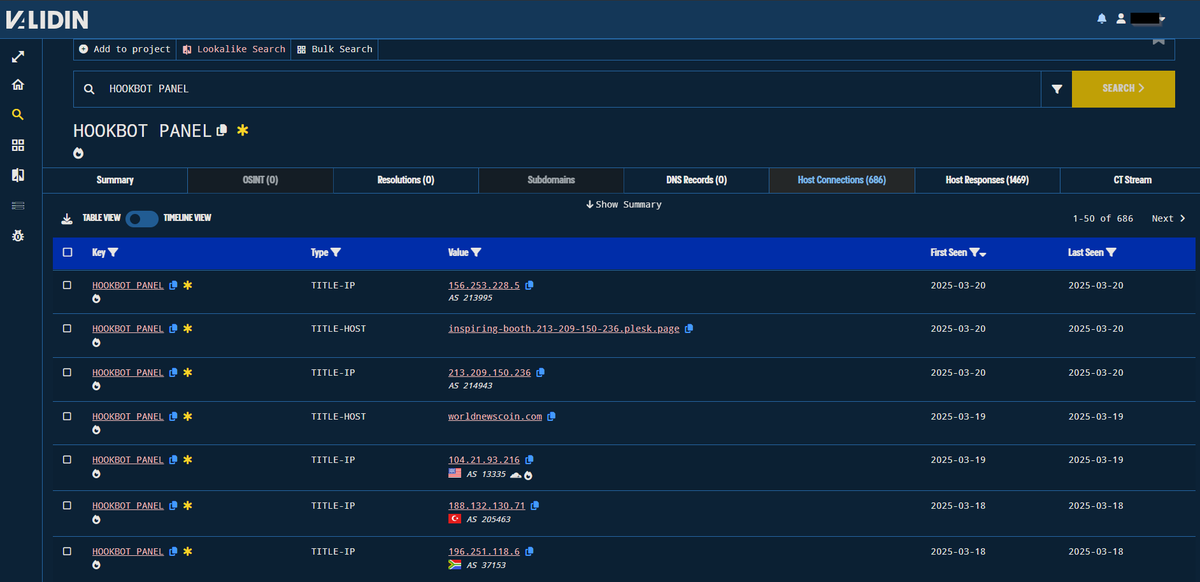Copy the IP 188.132.130.71

pyautogui.click(x=535, y=506)
